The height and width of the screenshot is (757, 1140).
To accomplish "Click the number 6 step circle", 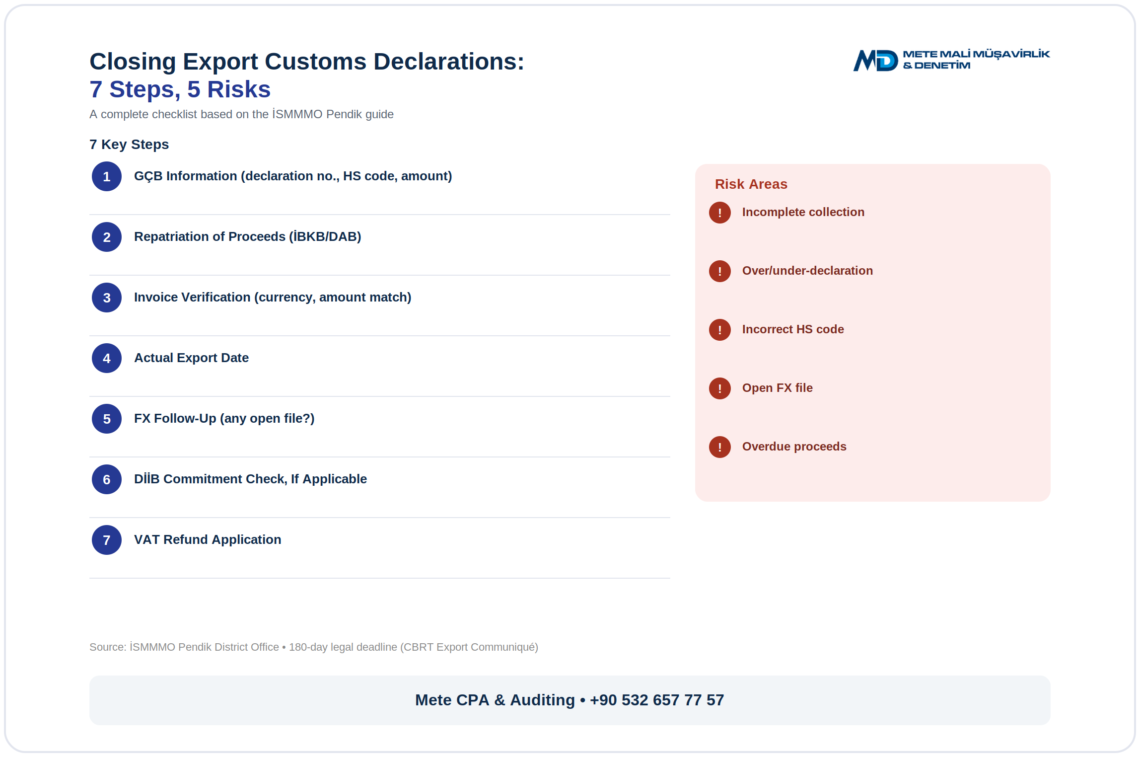I will click(x=106, y=479).
